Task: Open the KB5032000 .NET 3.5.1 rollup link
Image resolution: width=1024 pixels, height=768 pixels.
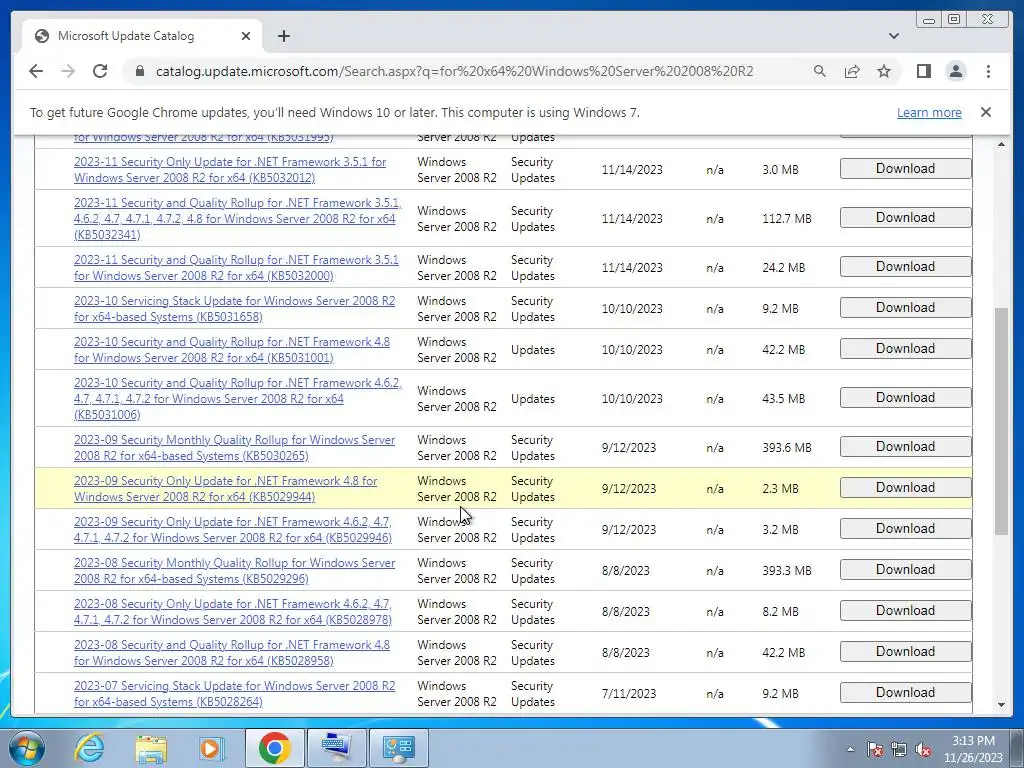Action: click(236, 268)
